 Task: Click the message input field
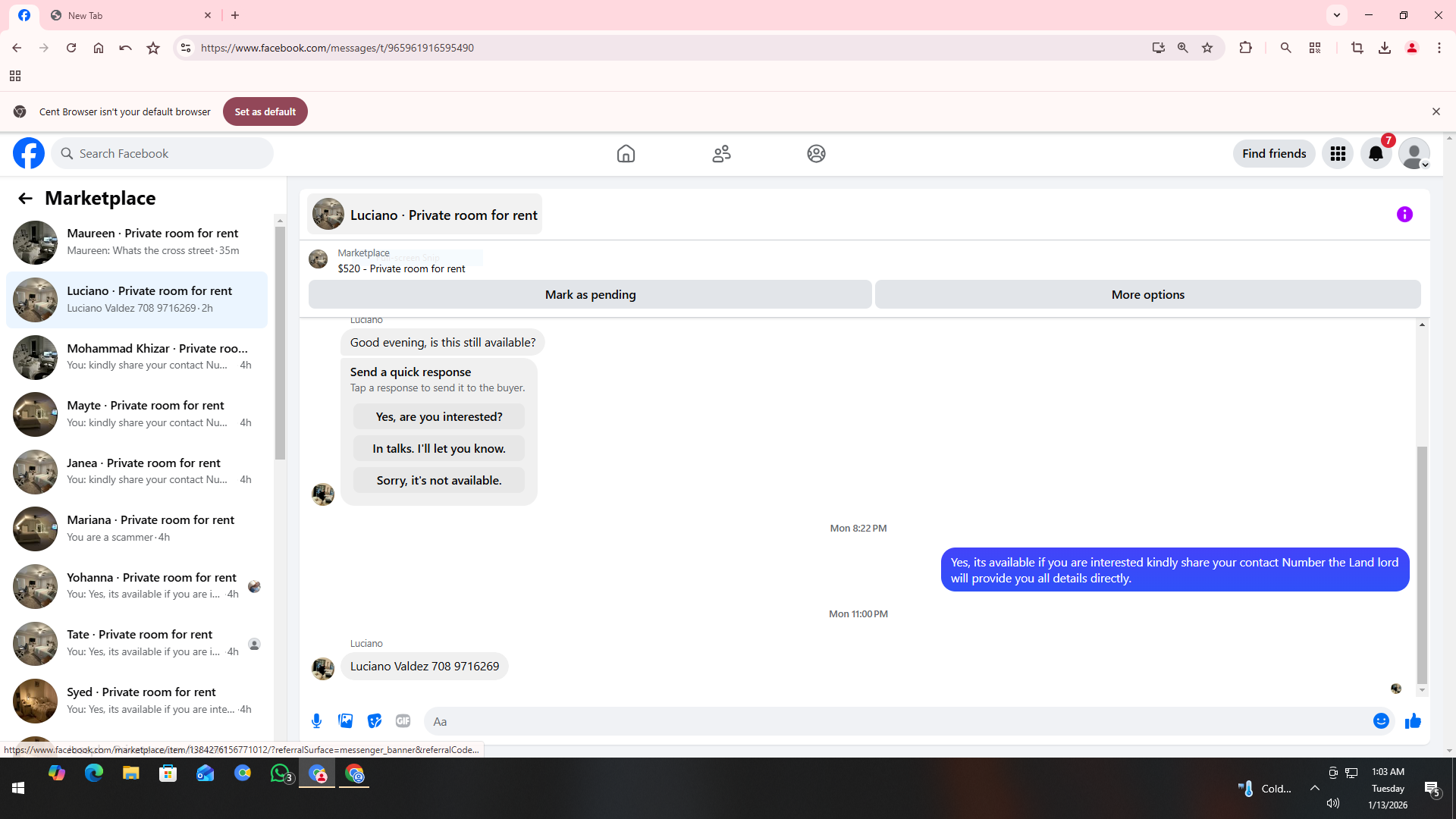coord(895,722)
